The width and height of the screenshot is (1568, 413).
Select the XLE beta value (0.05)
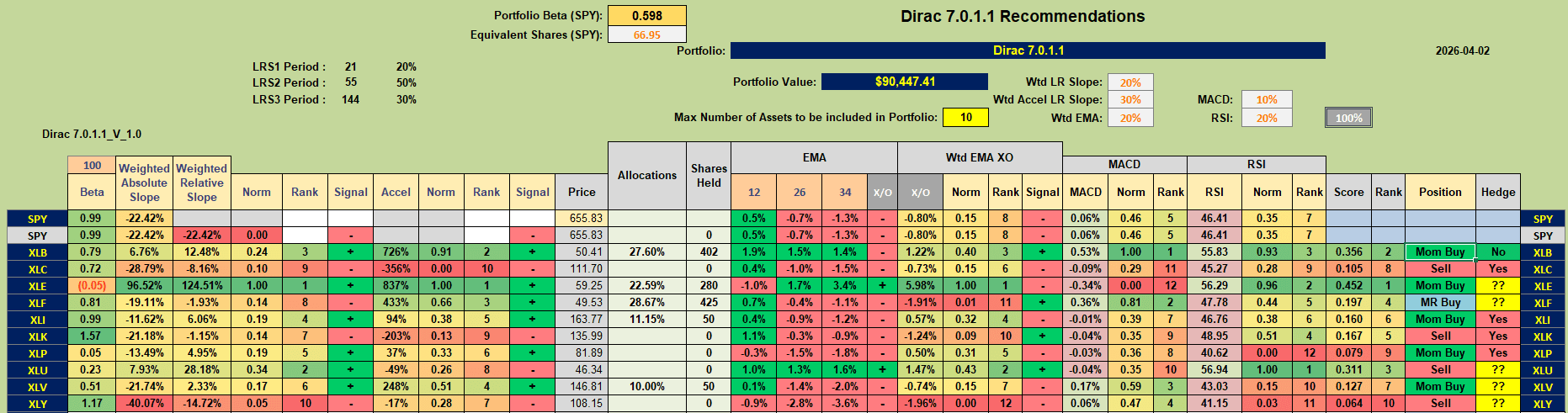(x=92, y=285)
